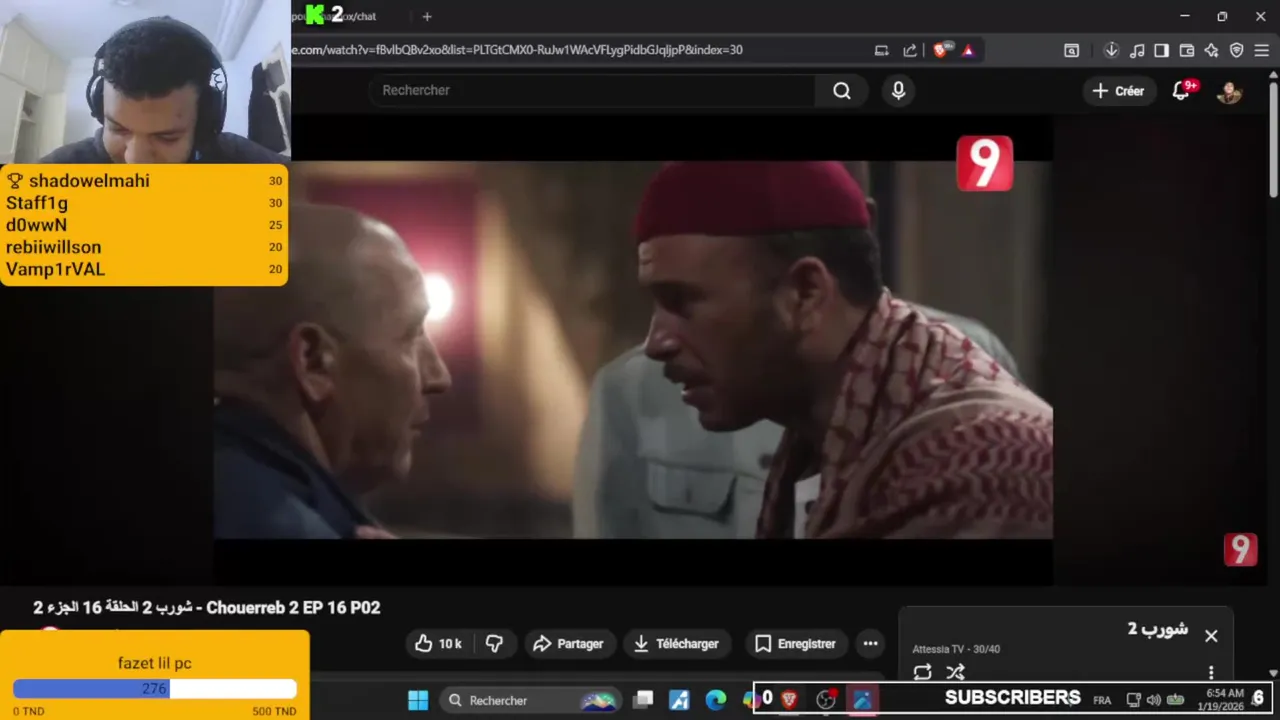Open Brave VPN shield icon
The image size is (1280, 720).
[1236, 50]
